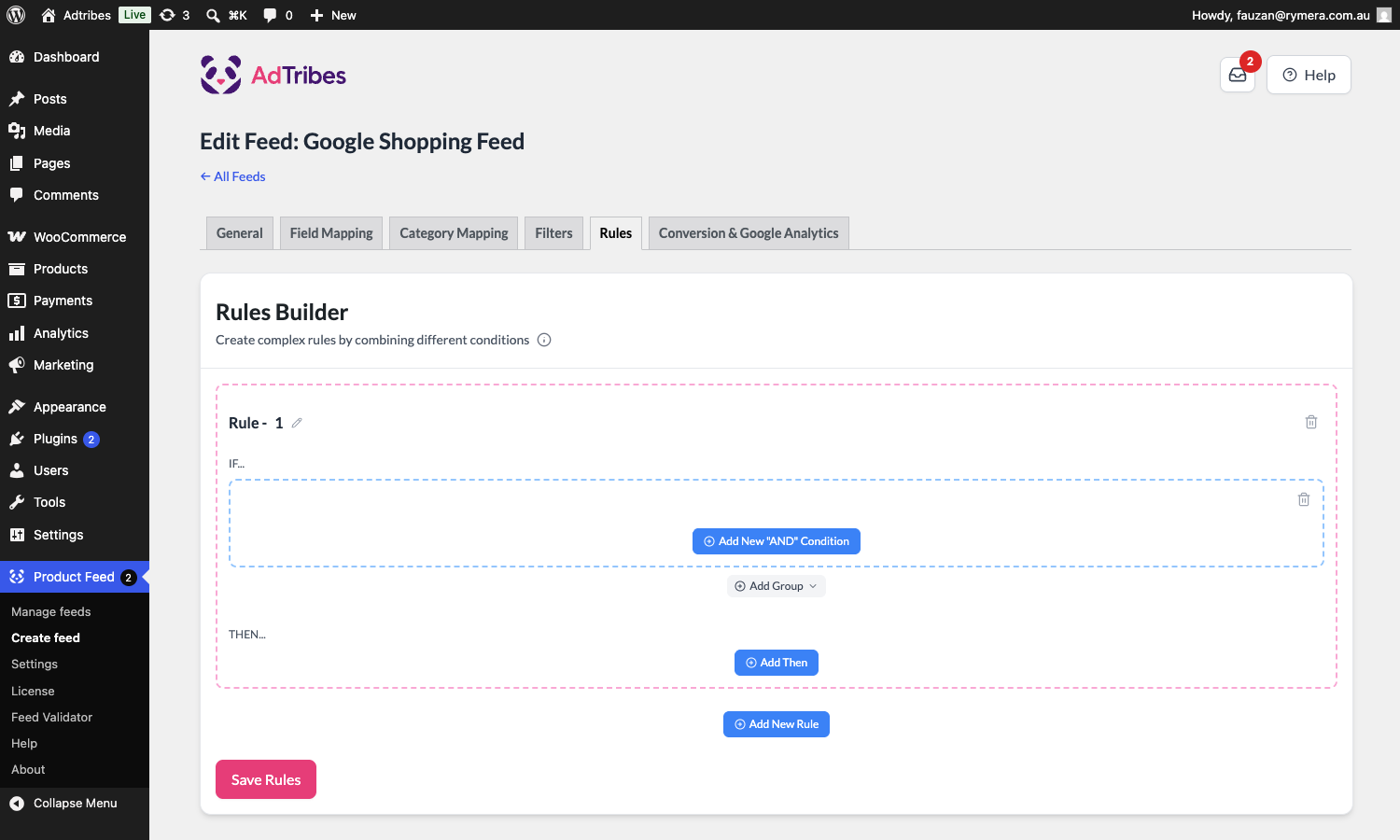The image size is (1400, 840).
Task: Switch to the Field Mapping tab
Action: (331, 233)
